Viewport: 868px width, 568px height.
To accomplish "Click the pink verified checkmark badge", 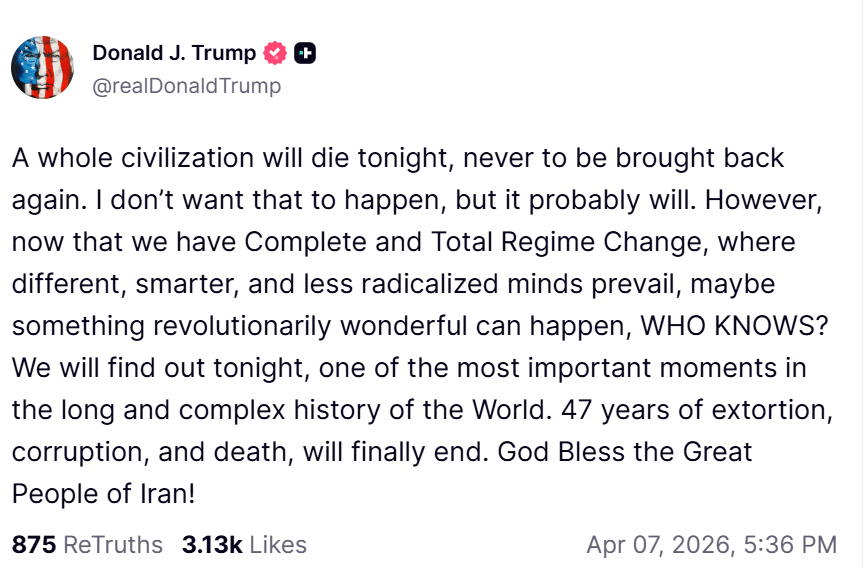I will tap(275, 53).
